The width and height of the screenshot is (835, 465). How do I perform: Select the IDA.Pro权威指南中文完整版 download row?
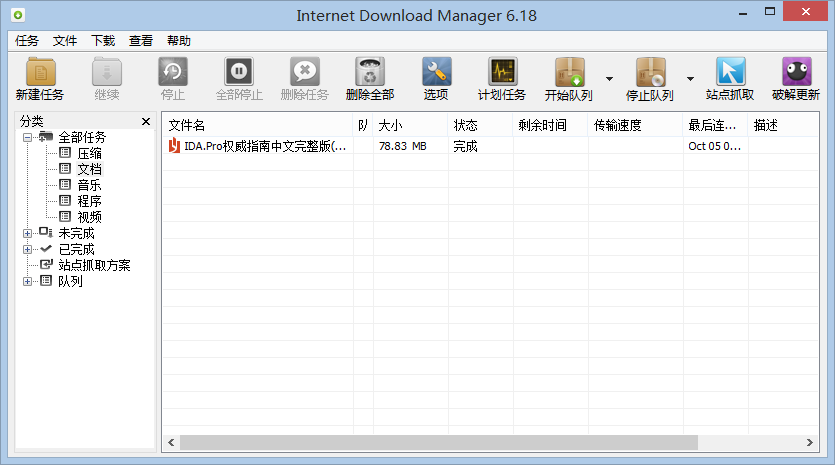pos(490,146)
